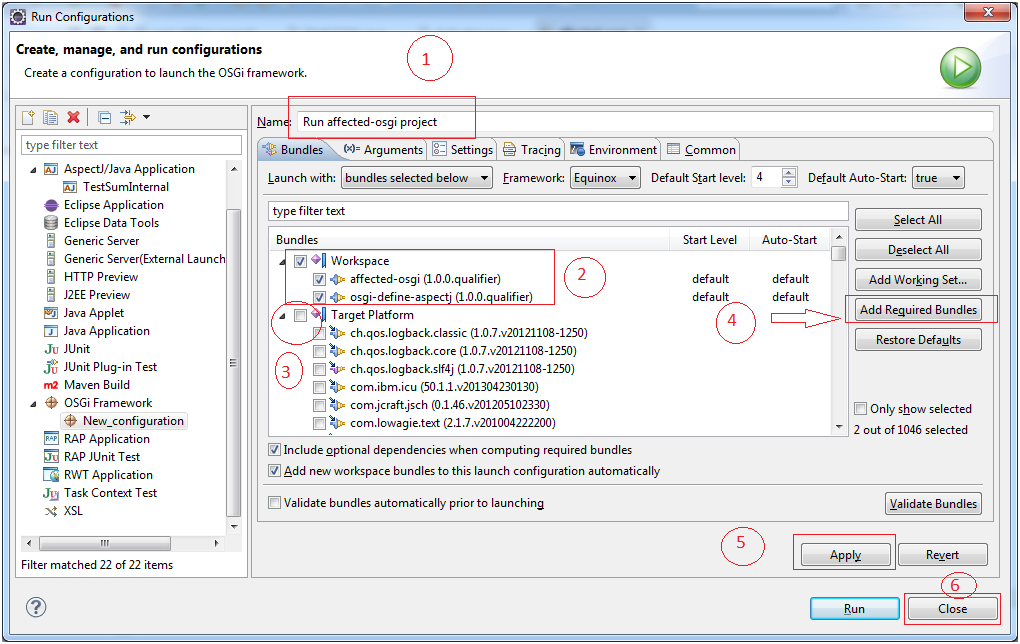Collapse all configurations in tree
This screenshot has width=1020, height=644.
104,117
